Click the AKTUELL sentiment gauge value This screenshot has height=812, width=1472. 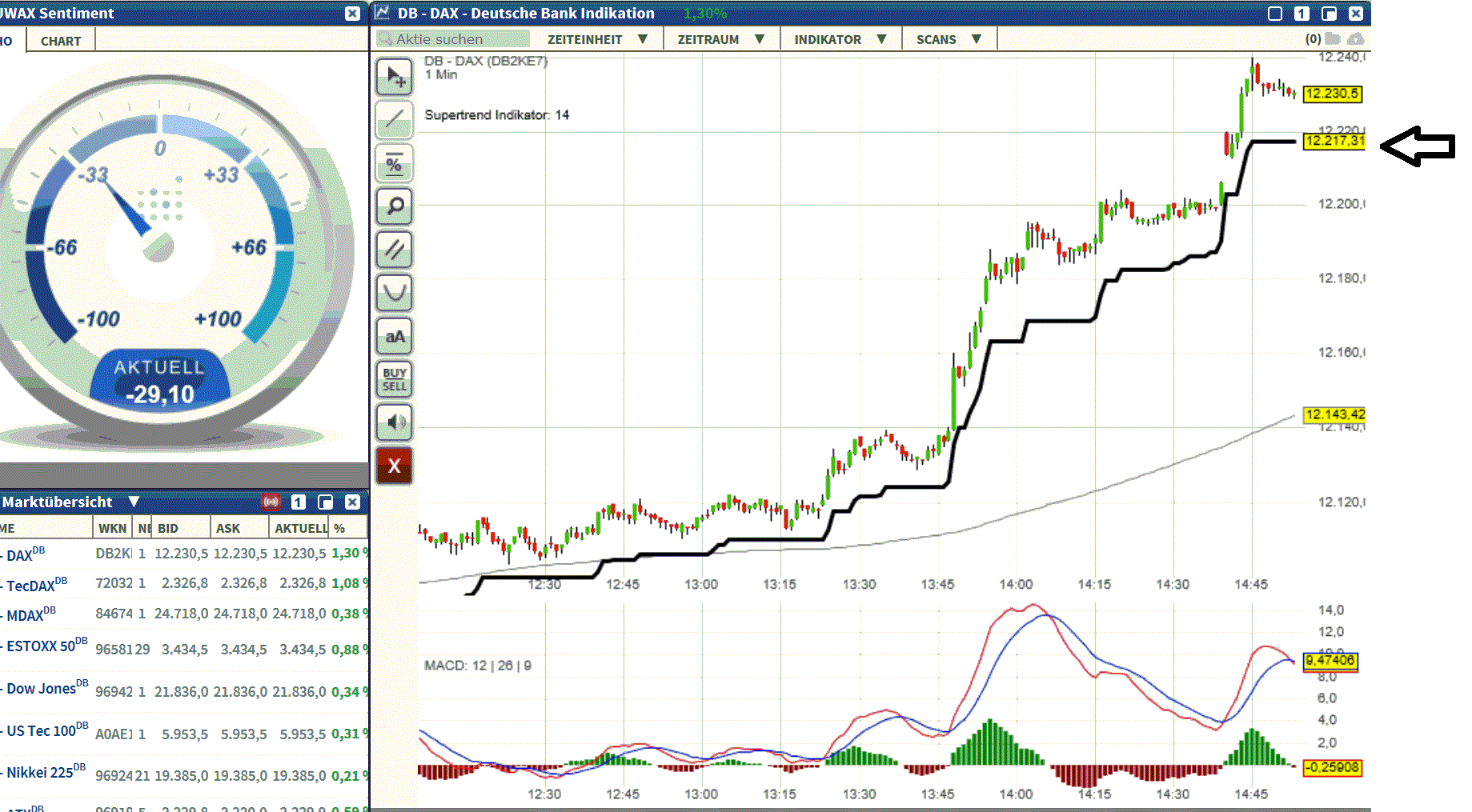pyautogui.click(x=159, y=380)
